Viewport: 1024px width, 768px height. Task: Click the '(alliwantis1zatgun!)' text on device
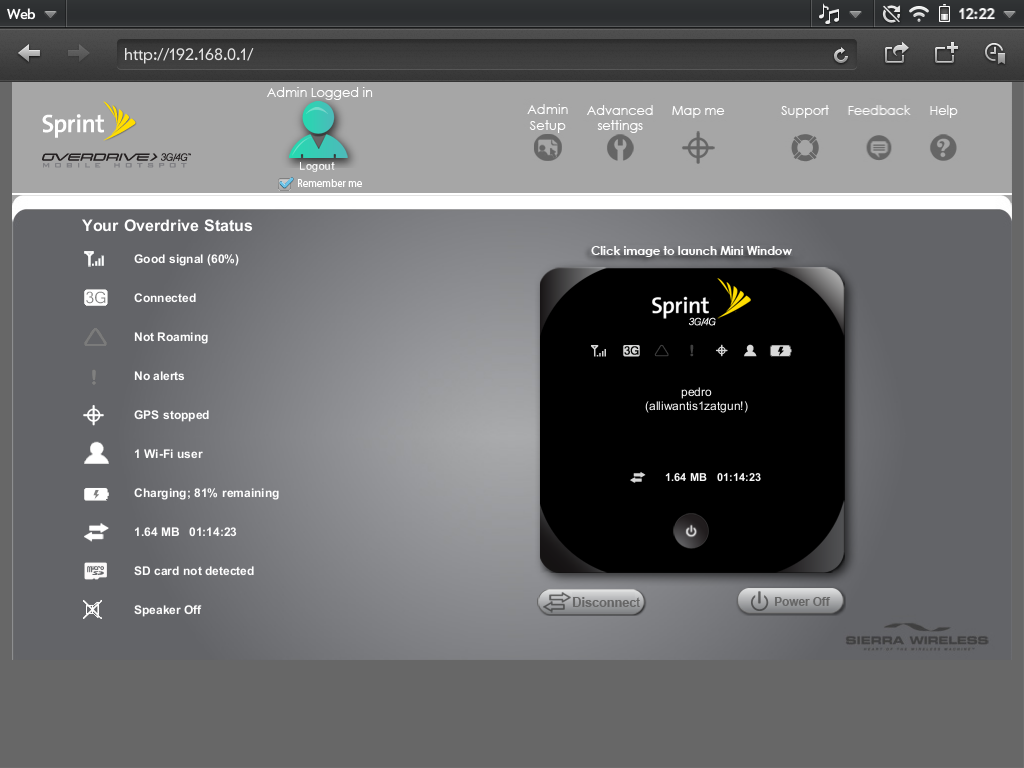click(696, 406)
